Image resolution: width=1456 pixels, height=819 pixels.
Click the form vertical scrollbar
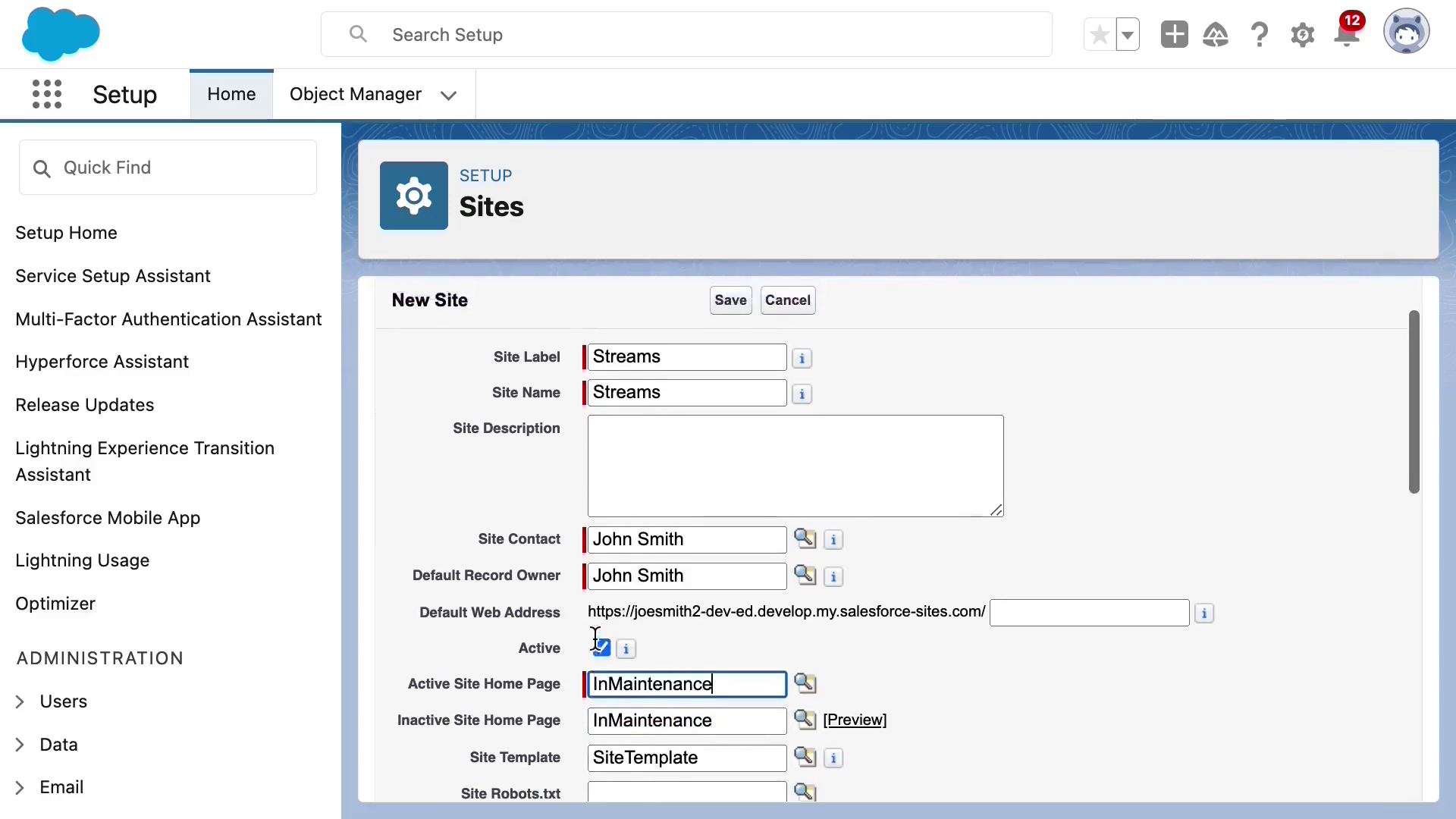pyautogui.click(x=1414, y=402)
